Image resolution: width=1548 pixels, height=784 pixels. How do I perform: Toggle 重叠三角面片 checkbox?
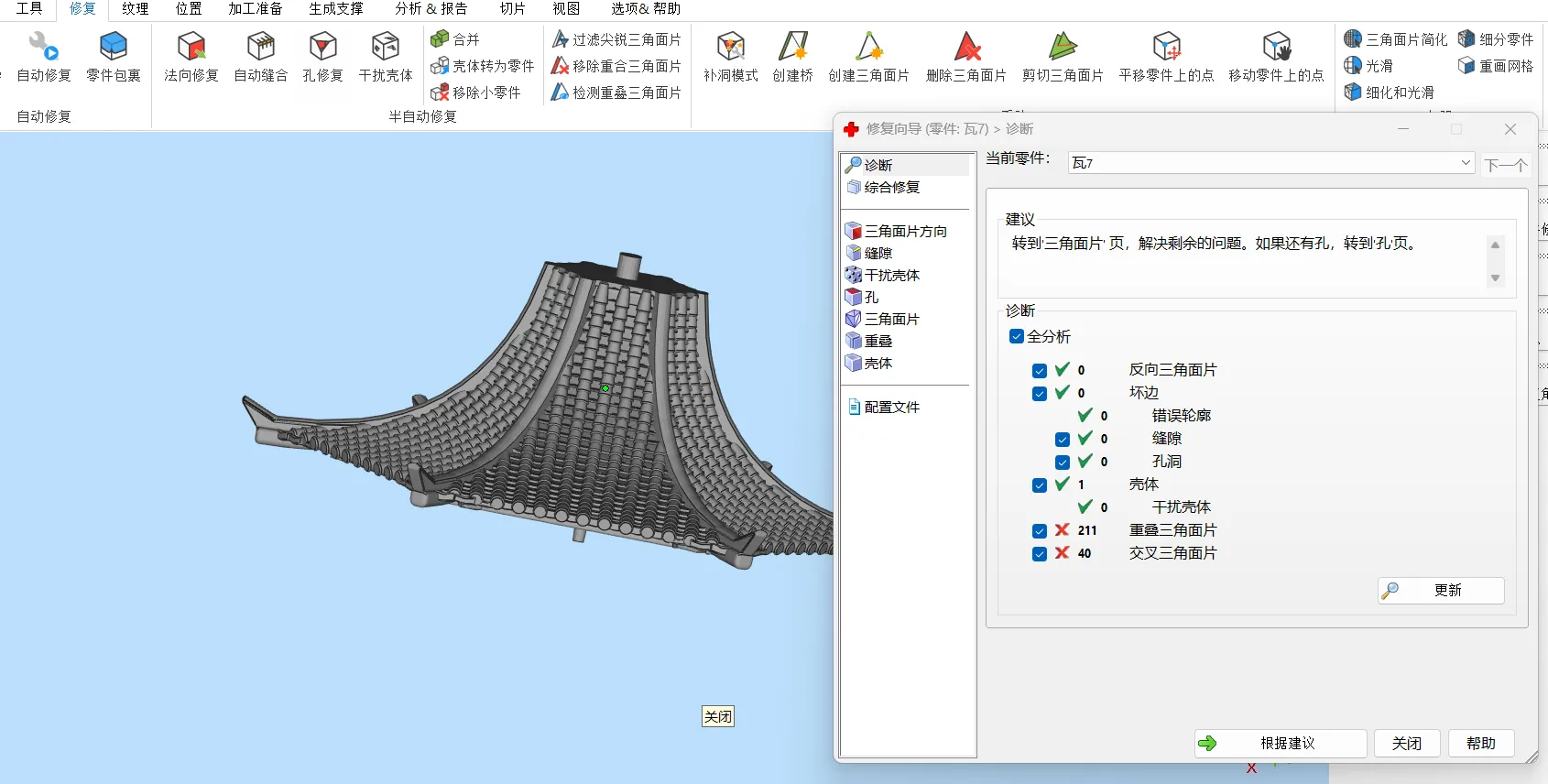(1040, 531)
